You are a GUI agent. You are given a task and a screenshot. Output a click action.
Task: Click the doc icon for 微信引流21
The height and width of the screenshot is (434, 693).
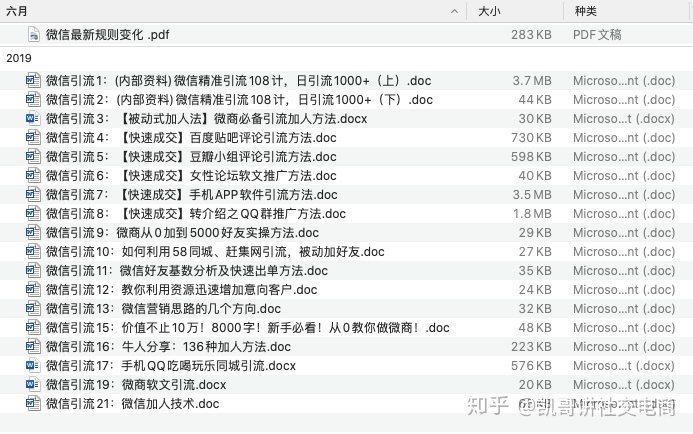[33, 404]
